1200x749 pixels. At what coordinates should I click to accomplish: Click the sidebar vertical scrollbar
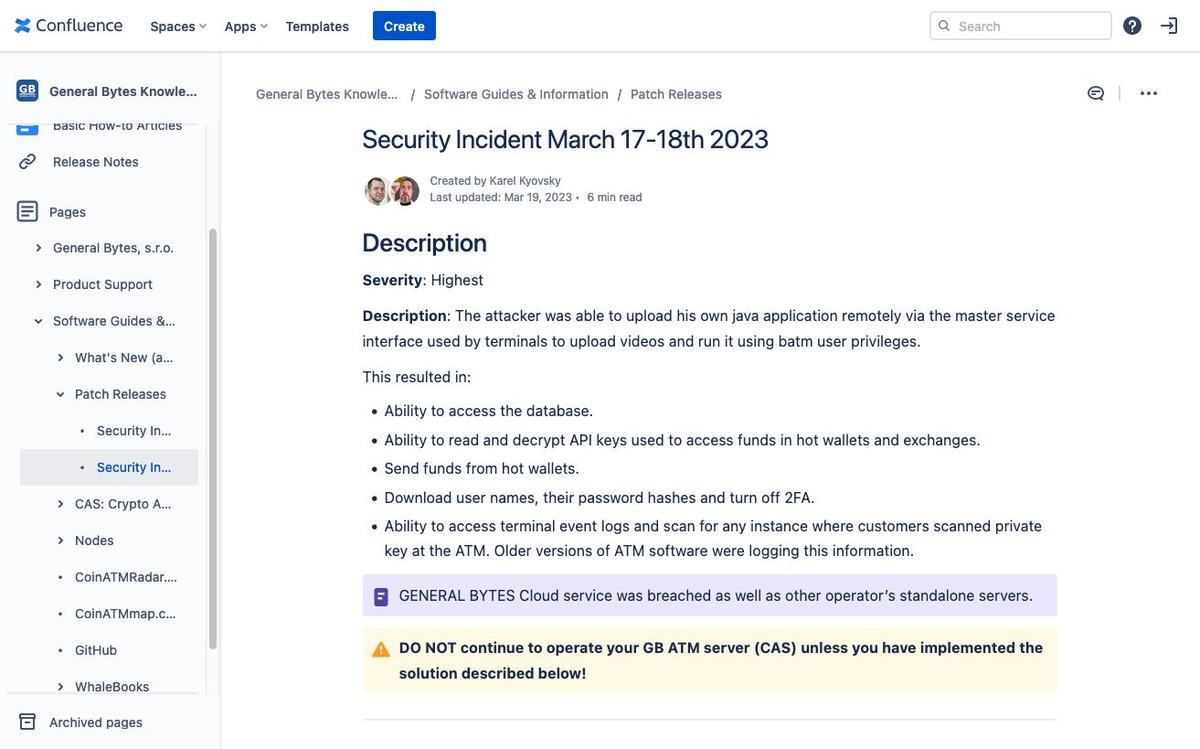(x=212, y=440)
